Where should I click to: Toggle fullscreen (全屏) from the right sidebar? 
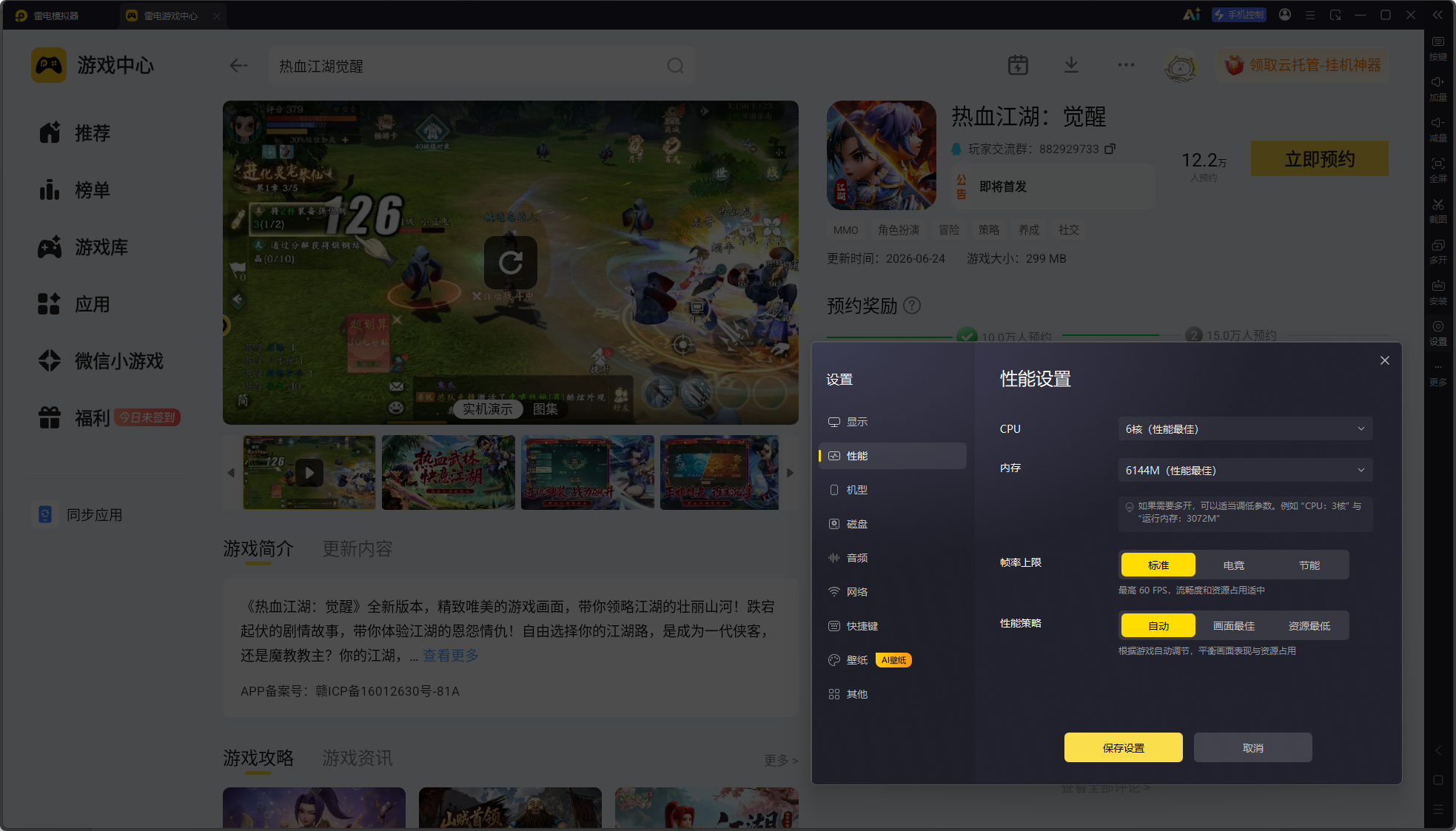(1437, 169)
